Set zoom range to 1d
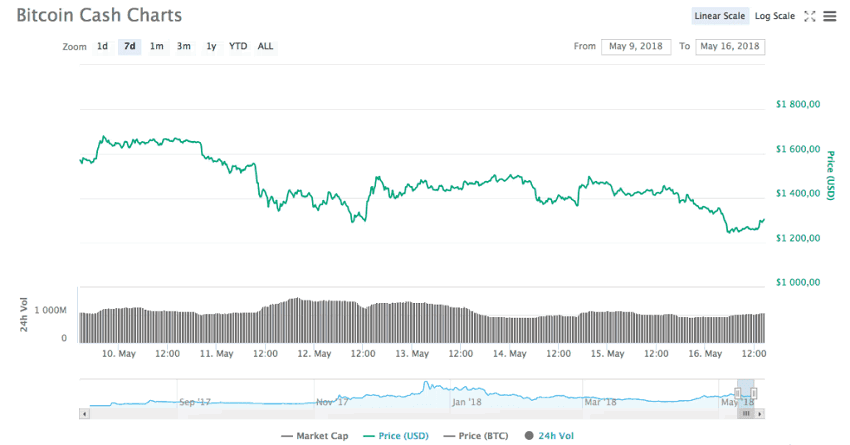 (102, 46)
